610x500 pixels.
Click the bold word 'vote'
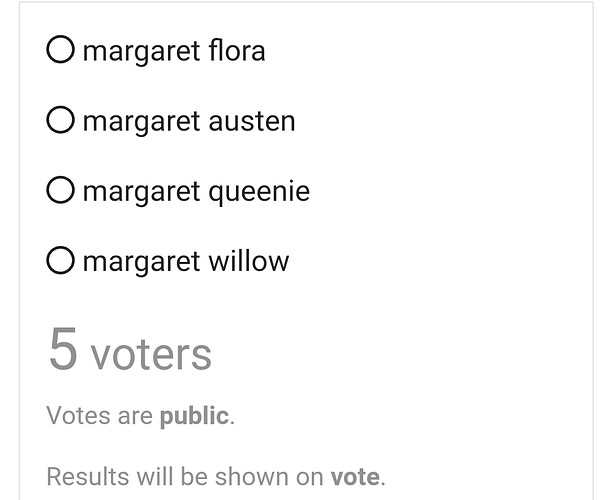coord(355,477)
